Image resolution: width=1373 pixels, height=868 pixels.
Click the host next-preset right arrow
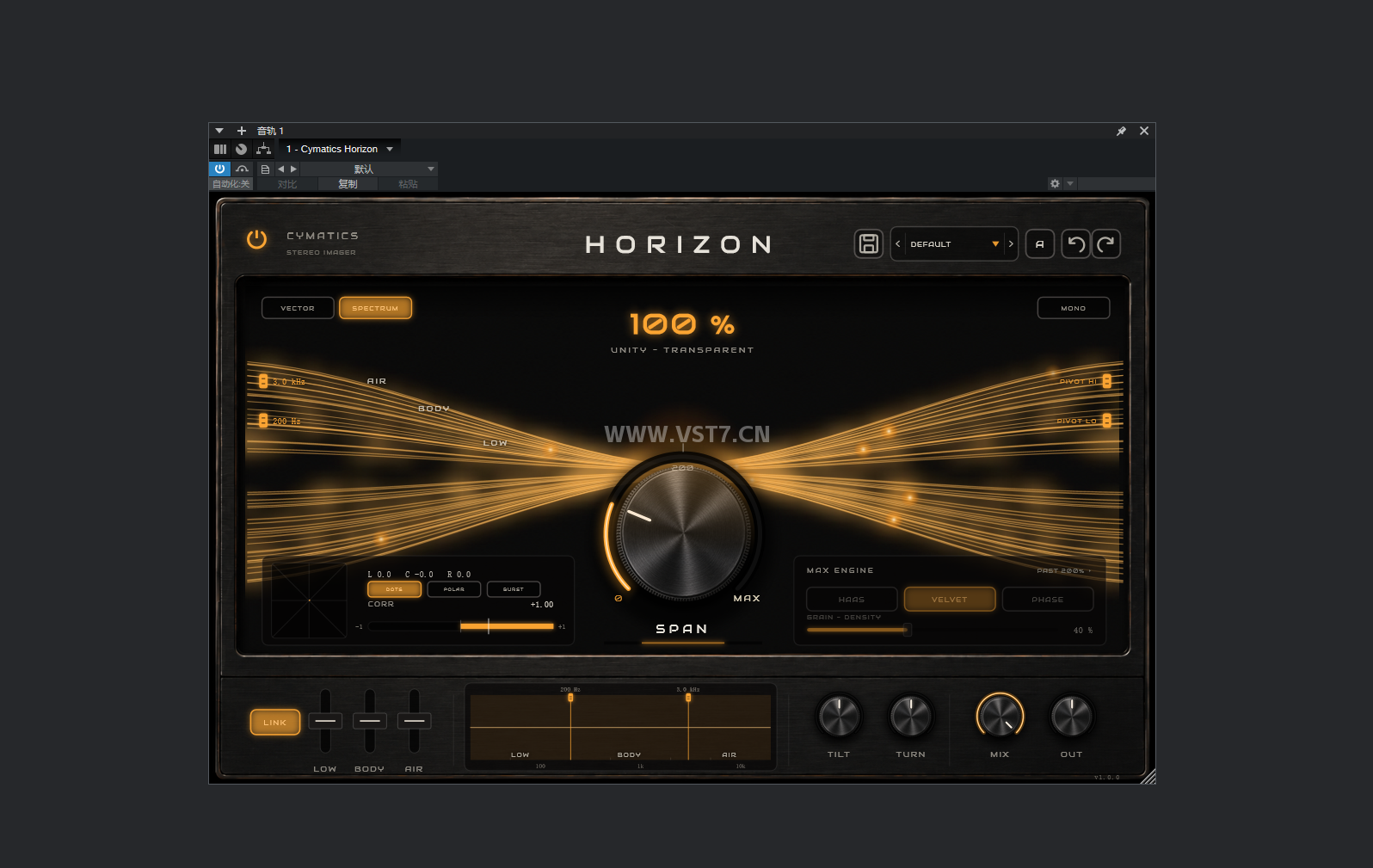[293, 169]
